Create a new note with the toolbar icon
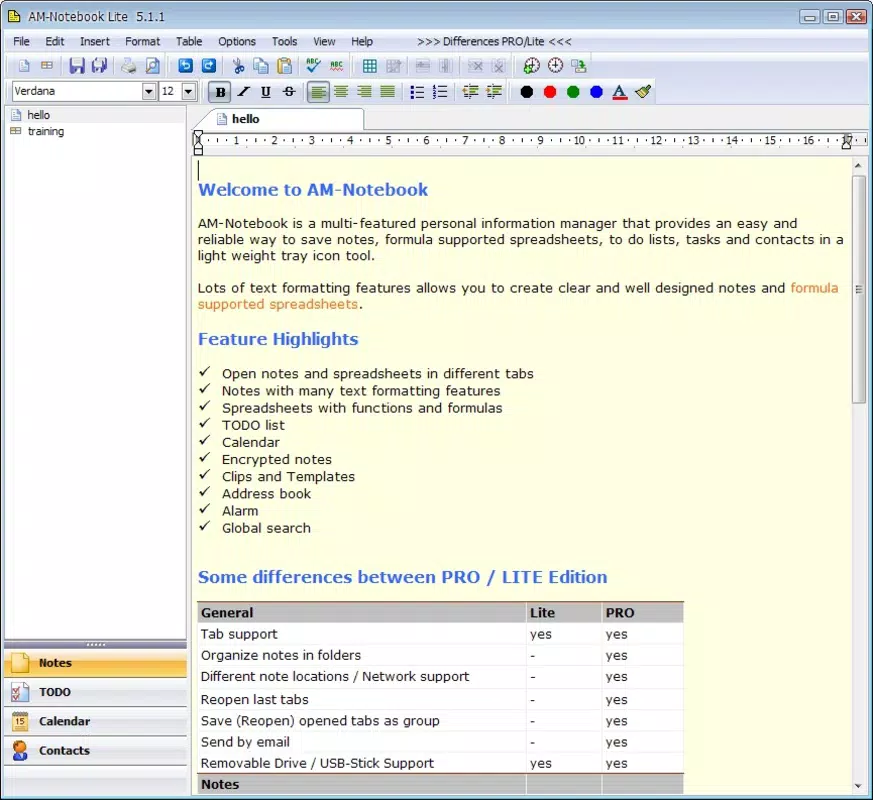 point(24,66)
